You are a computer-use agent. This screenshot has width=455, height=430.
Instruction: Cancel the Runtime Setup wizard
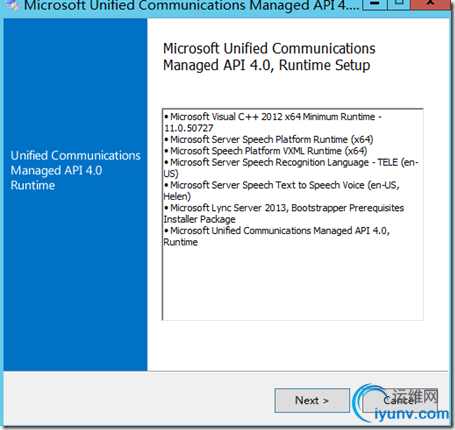click(400, 400)
